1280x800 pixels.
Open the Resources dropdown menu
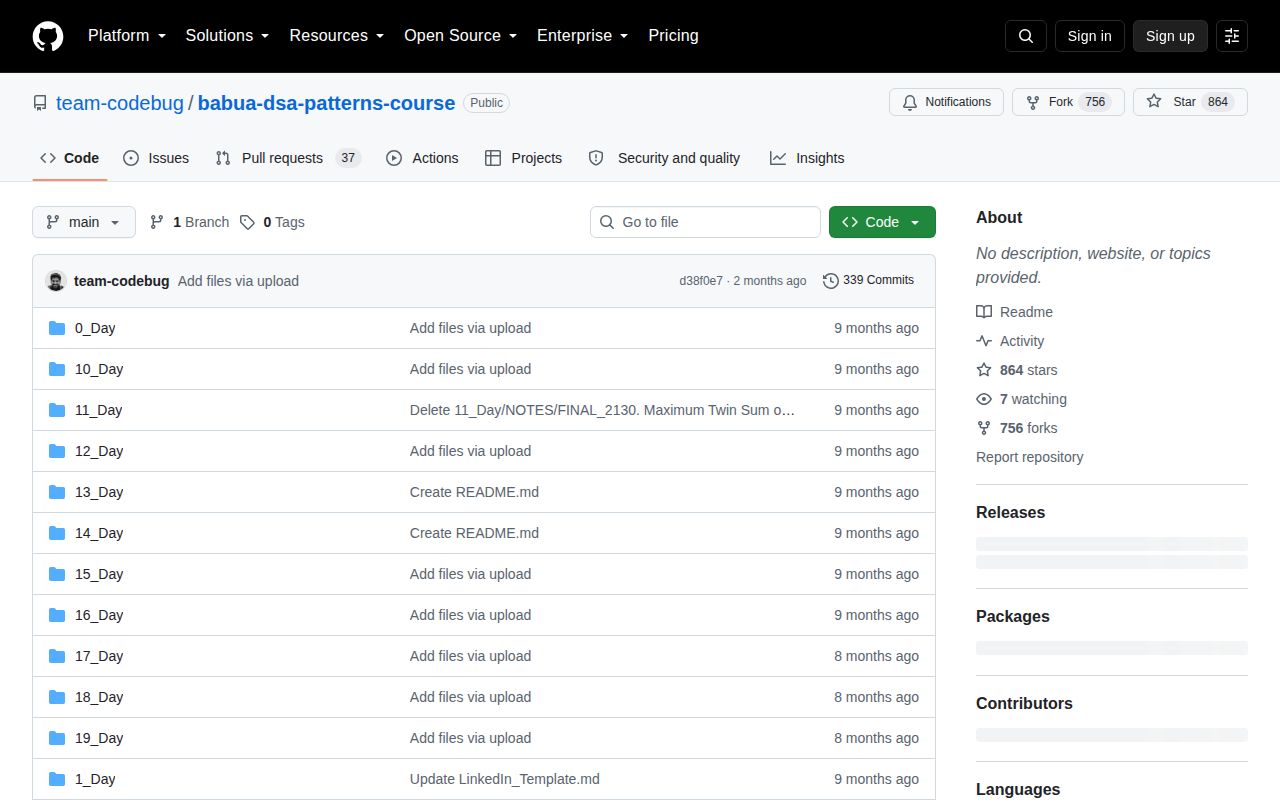337,36
